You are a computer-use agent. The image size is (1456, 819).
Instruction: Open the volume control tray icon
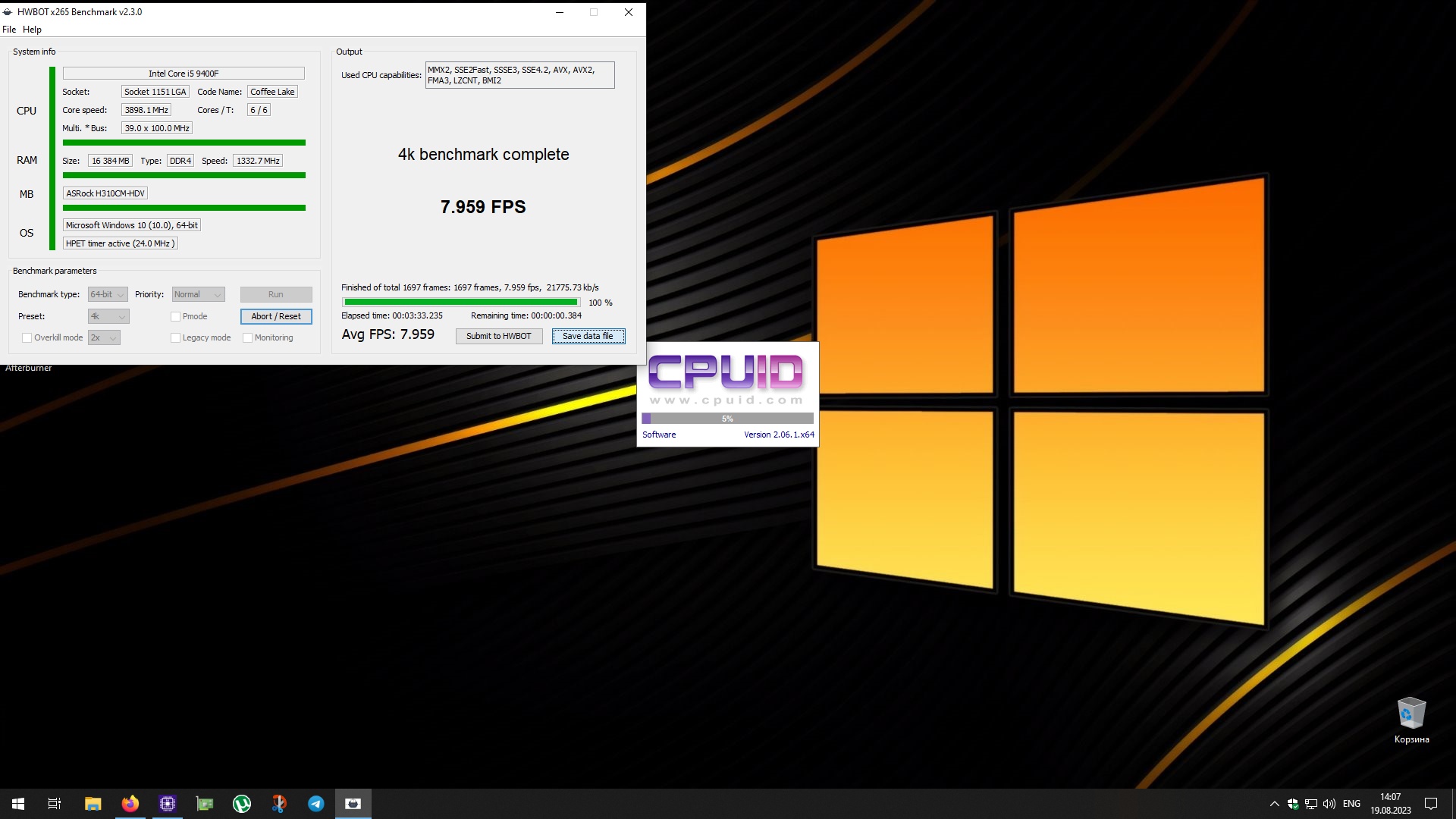pyautogui.click(x=1329, y=804)
